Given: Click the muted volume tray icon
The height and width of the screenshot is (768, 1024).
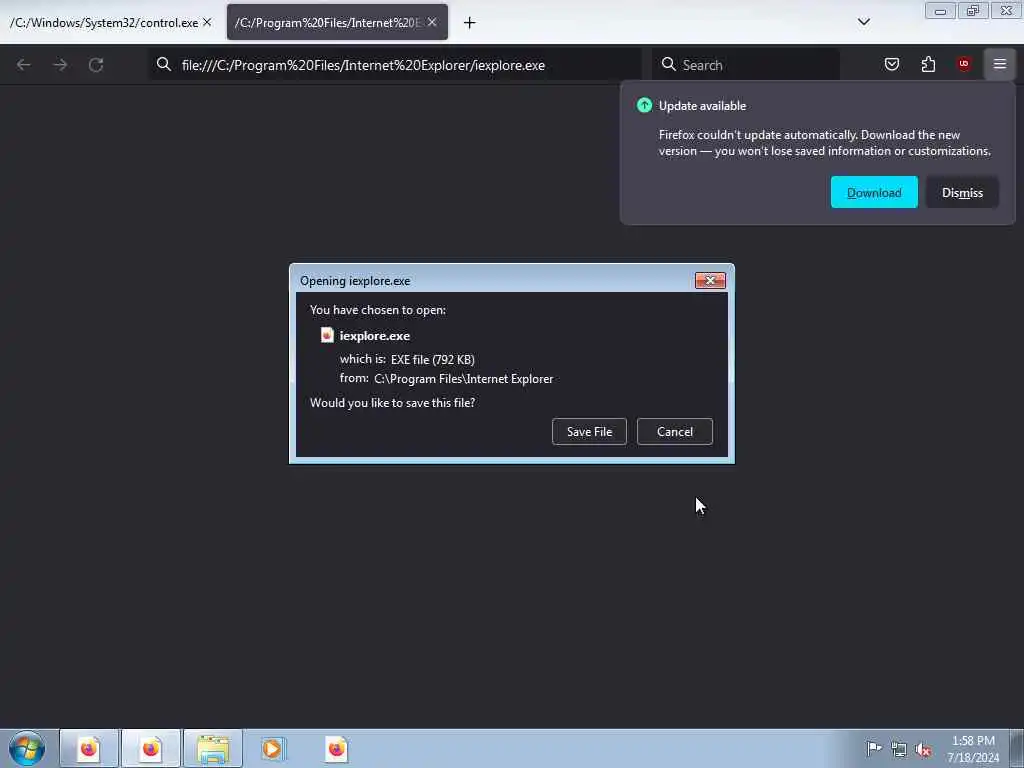Looking at the screenshot, I should coord(923,749).
